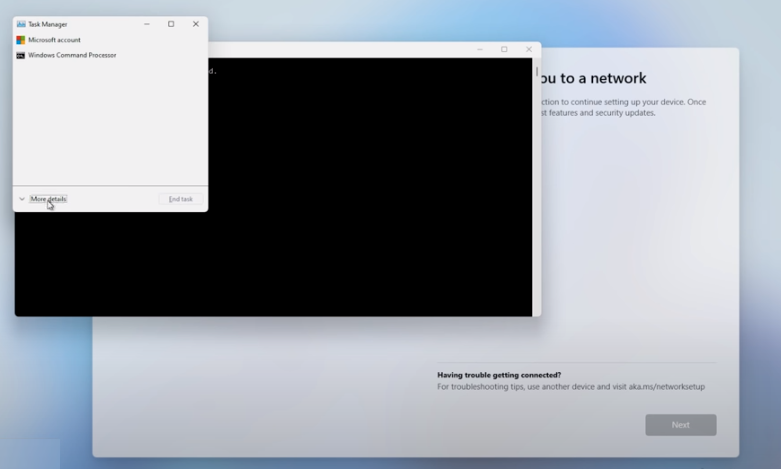Click Next button in network setup
Viewport: 781px width, 469px height.
point(681,425)
